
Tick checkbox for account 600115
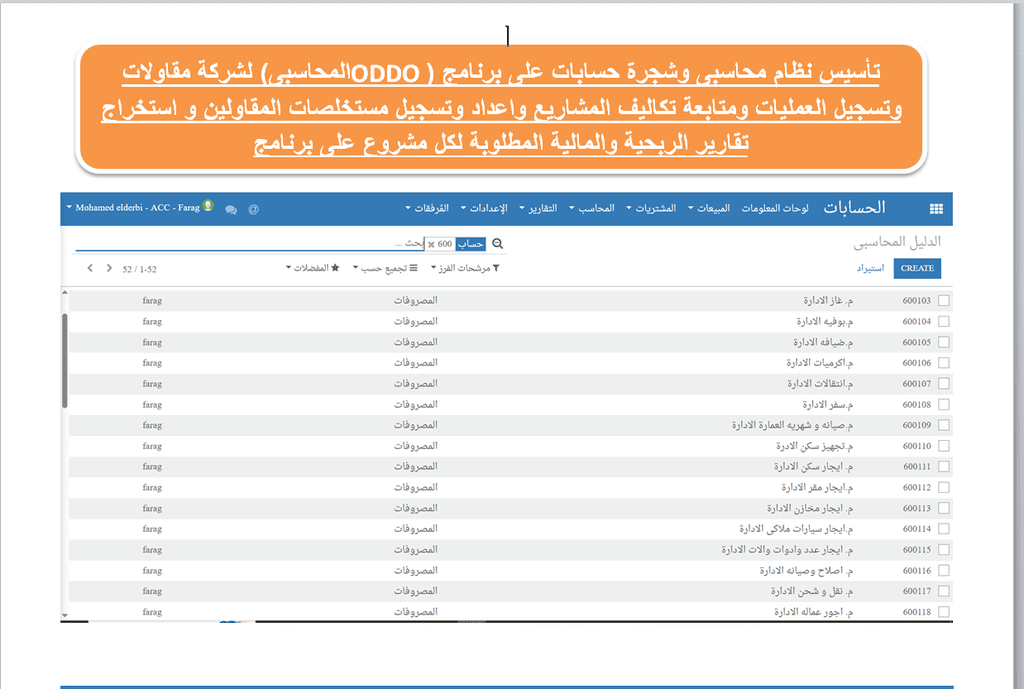(x=944, y=550)
